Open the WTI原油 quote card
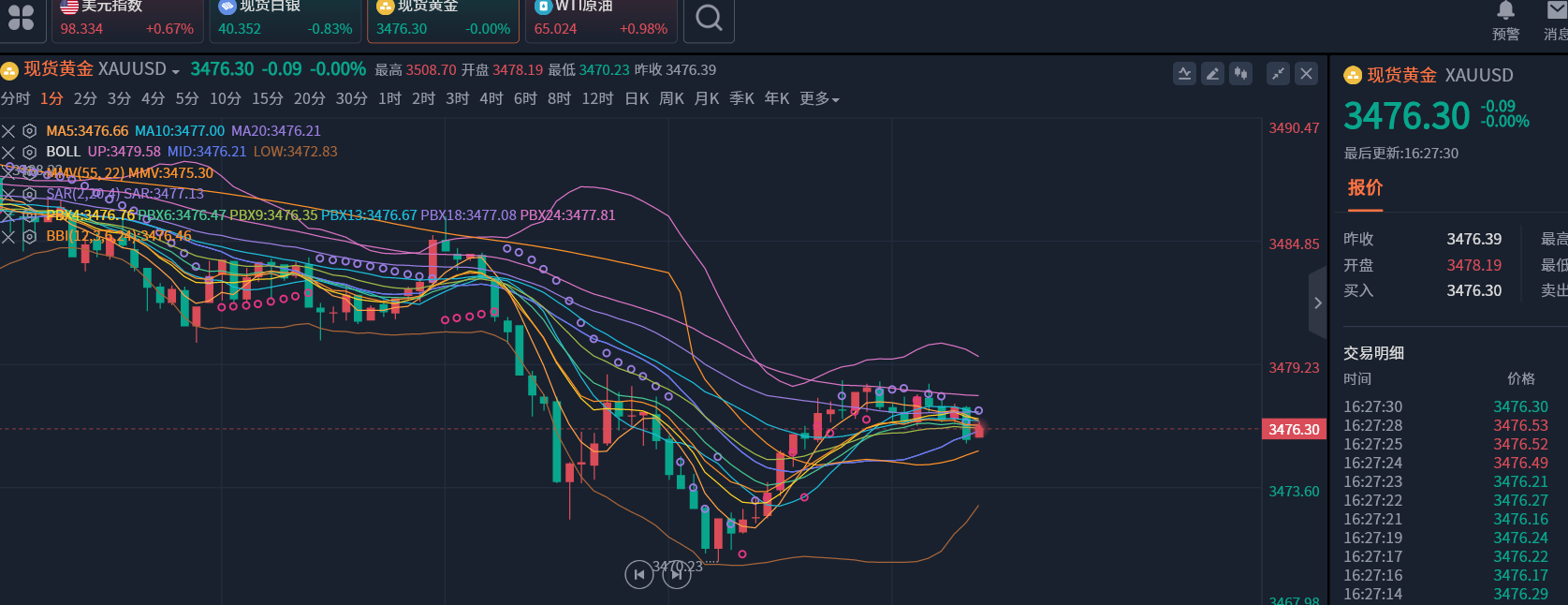 point(601,20)
